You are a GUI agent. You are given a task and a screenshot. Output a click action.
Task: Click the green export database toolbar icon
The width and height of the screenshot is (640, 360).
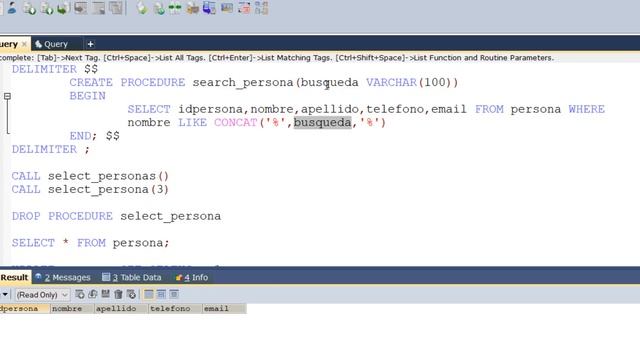(x=63, y=8)
